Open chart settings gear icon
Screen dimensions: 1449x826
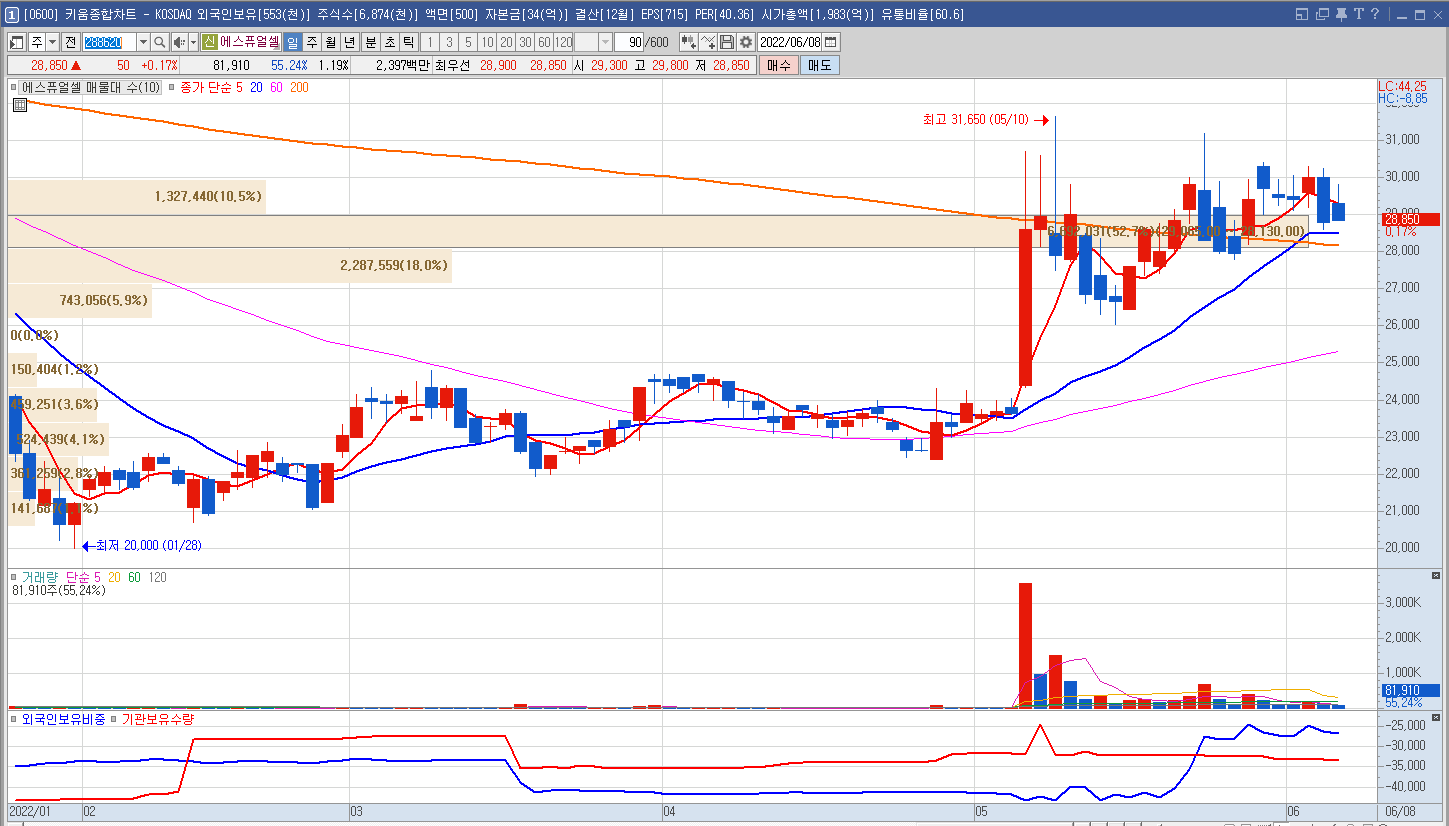pyautogui.click(x=746, y=42)
